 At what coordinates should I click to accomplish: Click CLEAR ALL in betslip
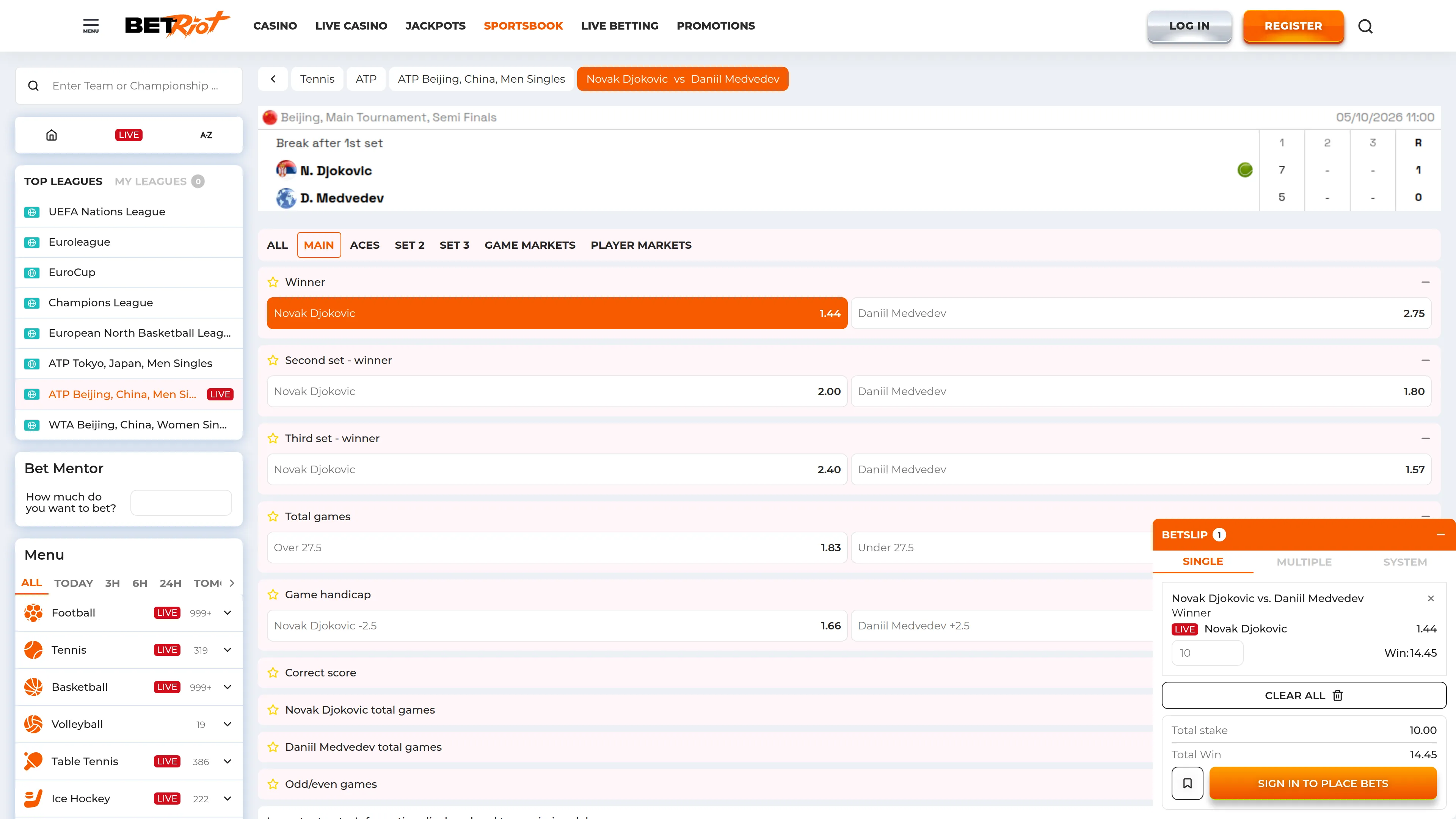point(1304,695)
